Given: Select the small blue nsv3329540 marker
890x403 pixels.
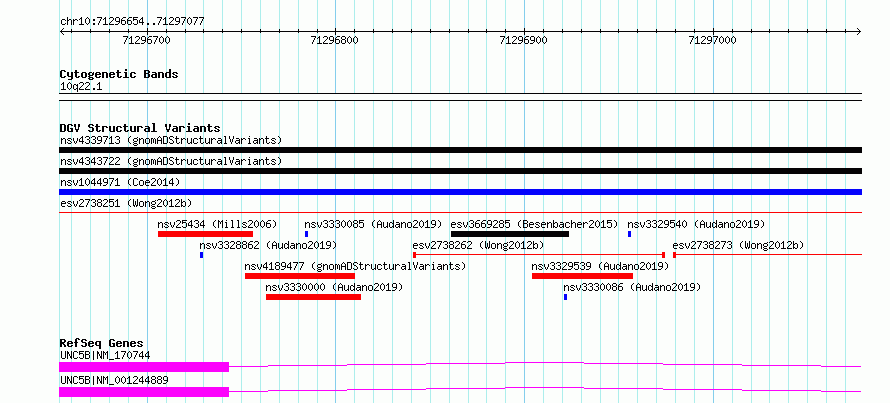Looking at the screenshot, I should [x=629, y=234].
